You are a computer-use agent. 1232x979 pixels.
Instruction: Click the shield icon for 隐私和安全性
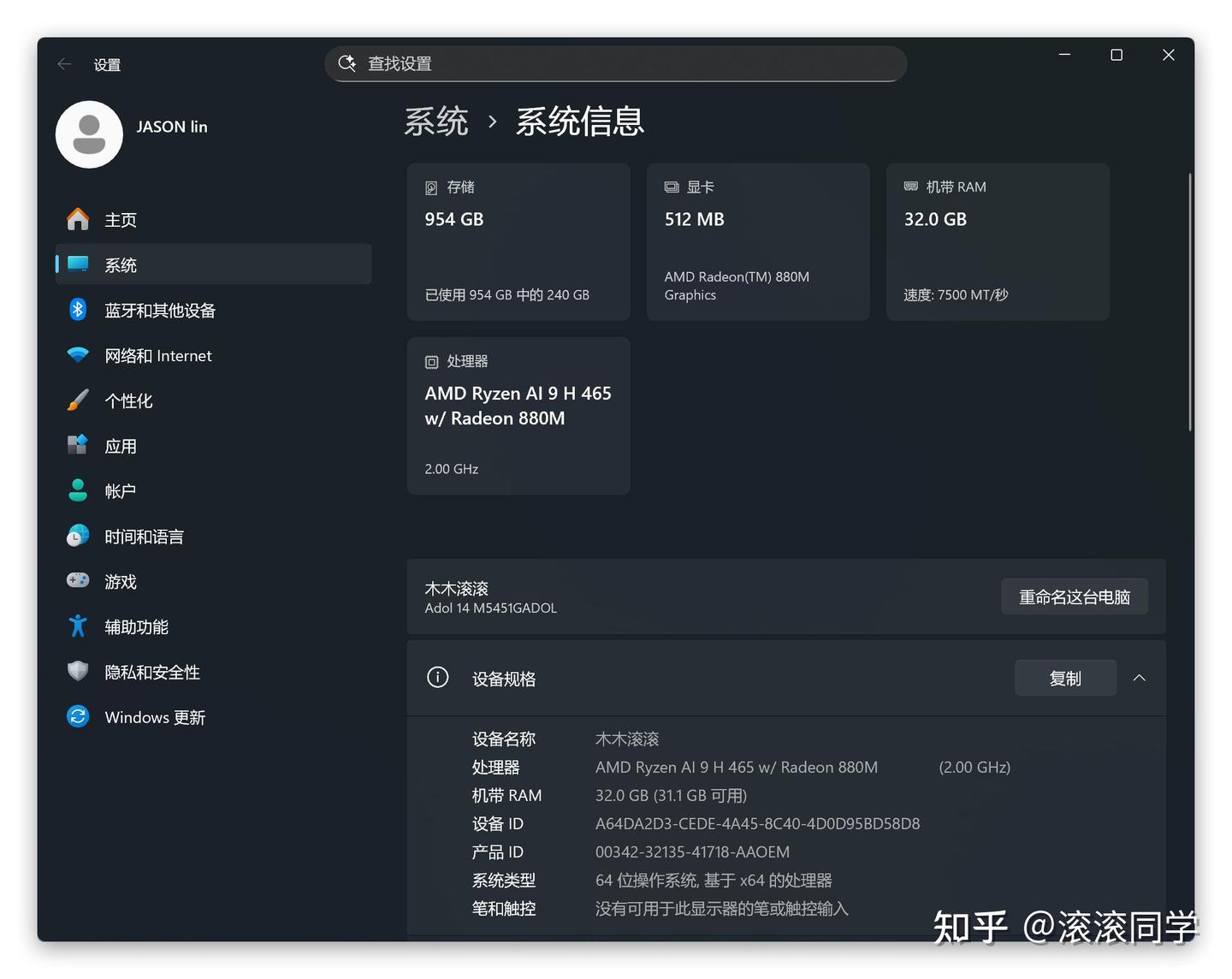[x=78, y=672]
